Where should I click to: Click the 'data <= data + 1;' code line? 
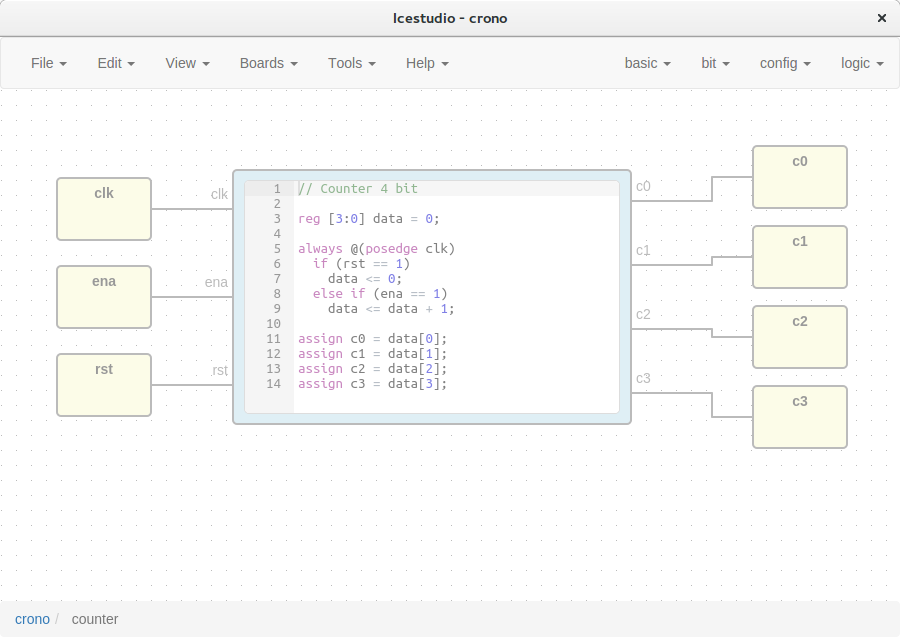click(391, 309)
